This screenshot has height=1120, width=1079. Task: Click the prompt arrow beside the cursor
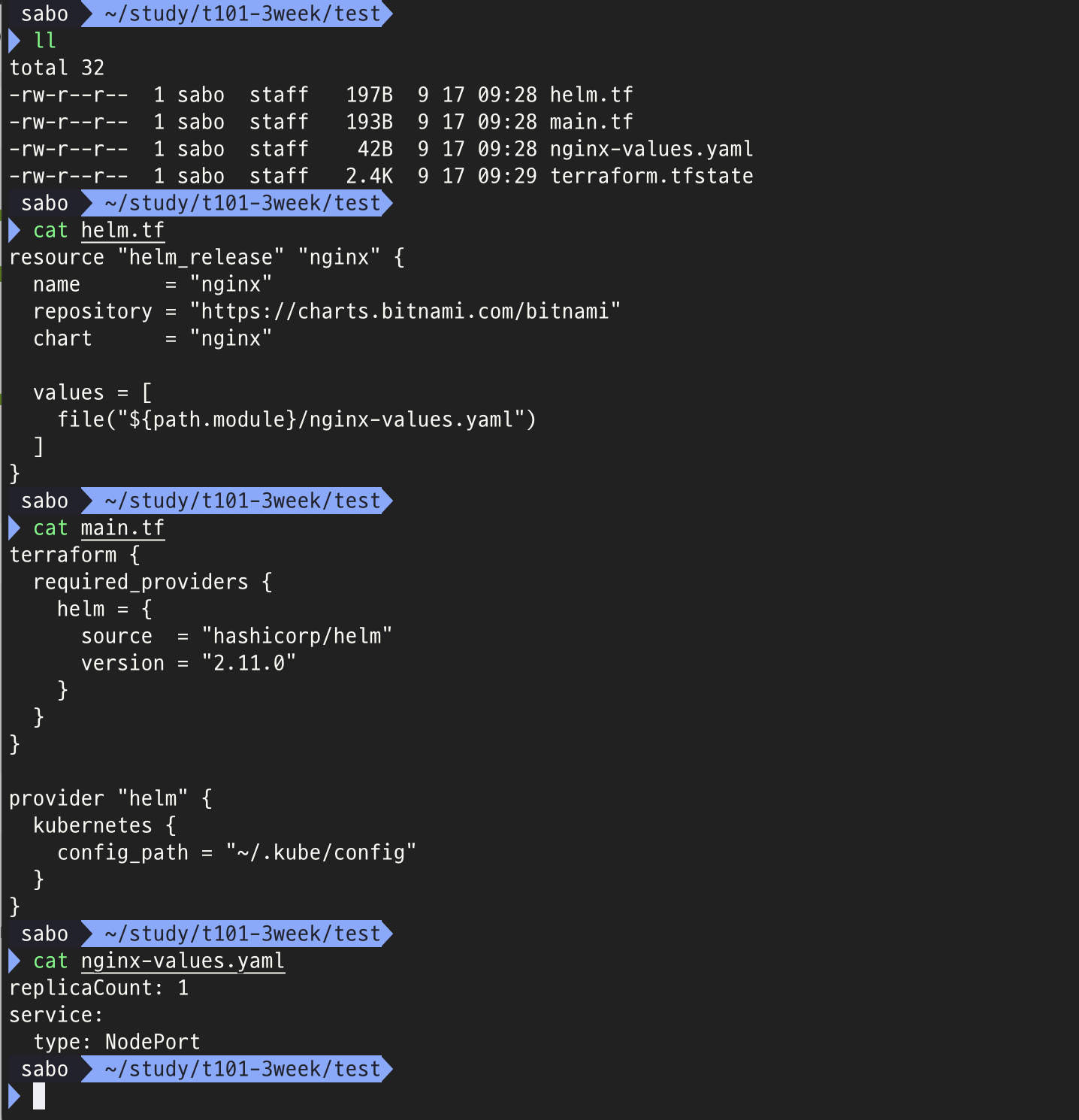[x=14, y=1096]
